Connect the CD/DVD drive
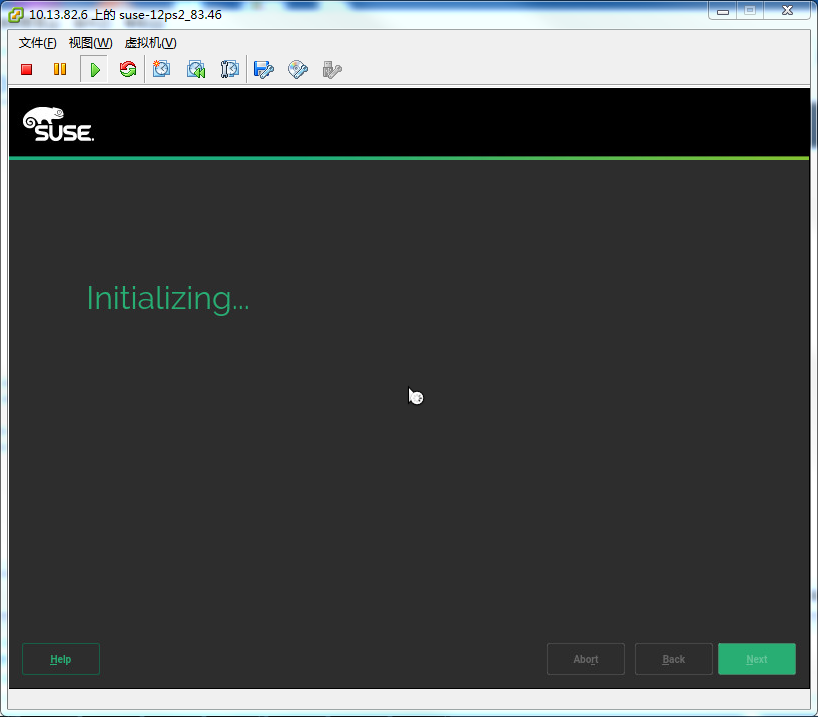 [x=297, y=69]
